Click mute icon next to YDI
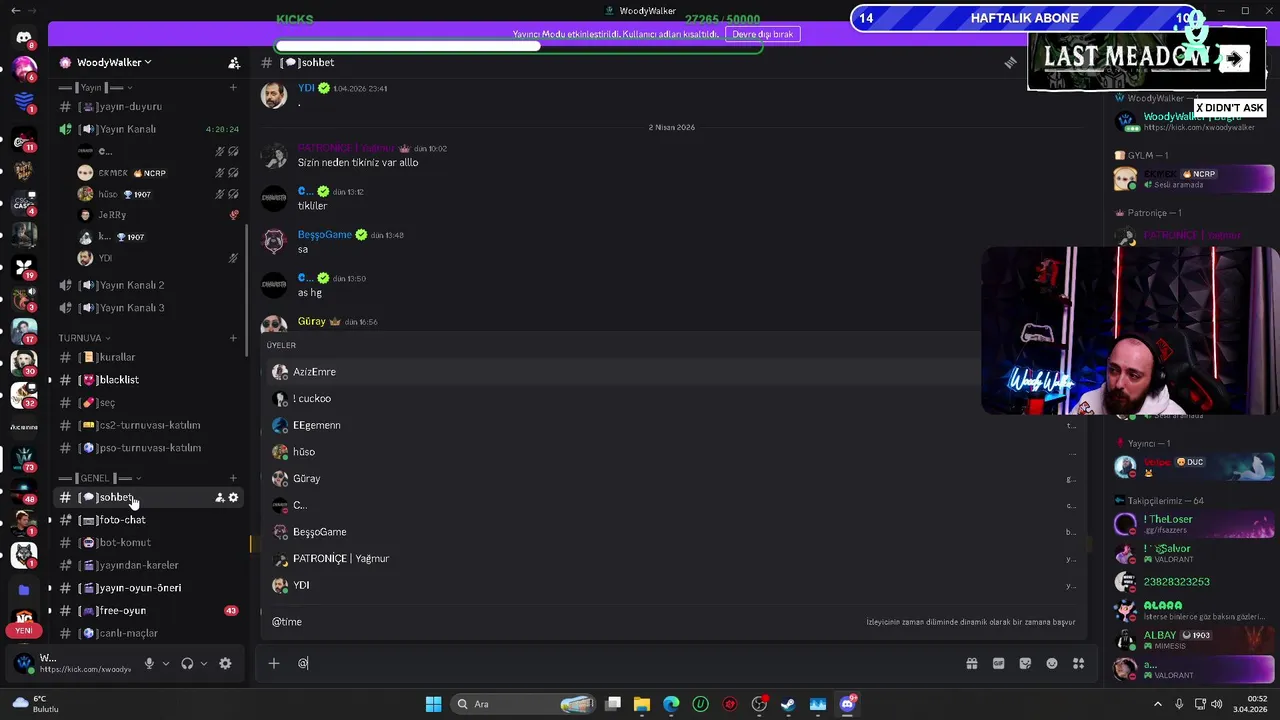The height and width of the screenshot is (720, 1280). coord(233,258)
